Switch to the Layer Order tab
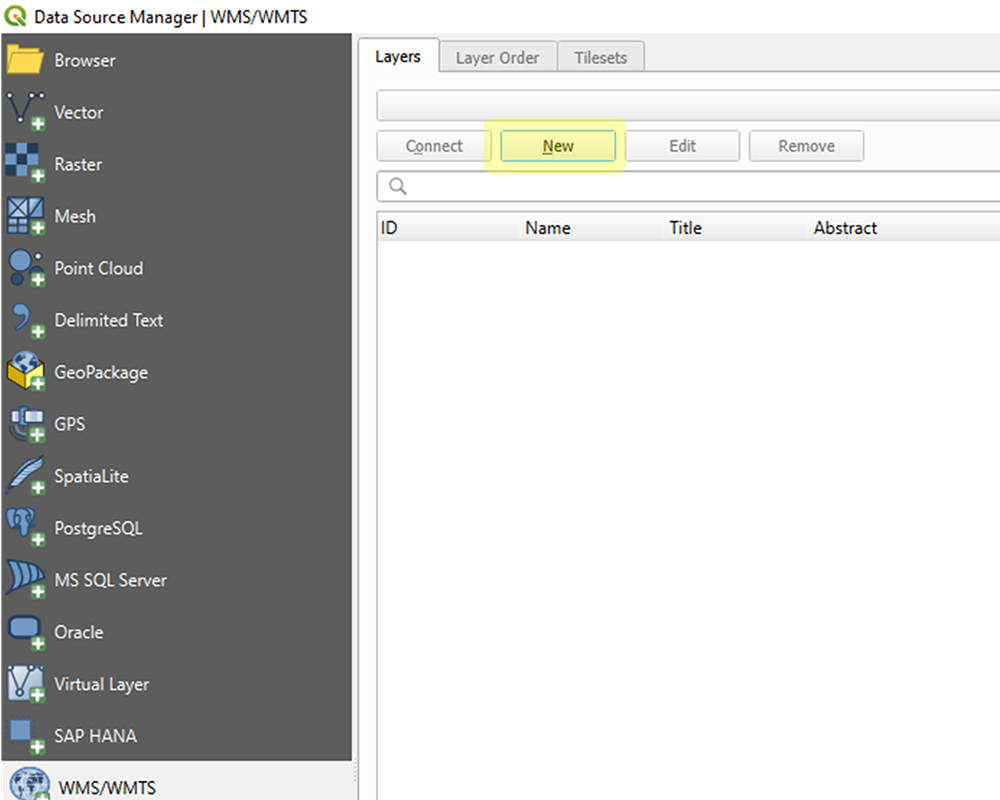This screenshot has width=1000, height=800. (497, 57)
